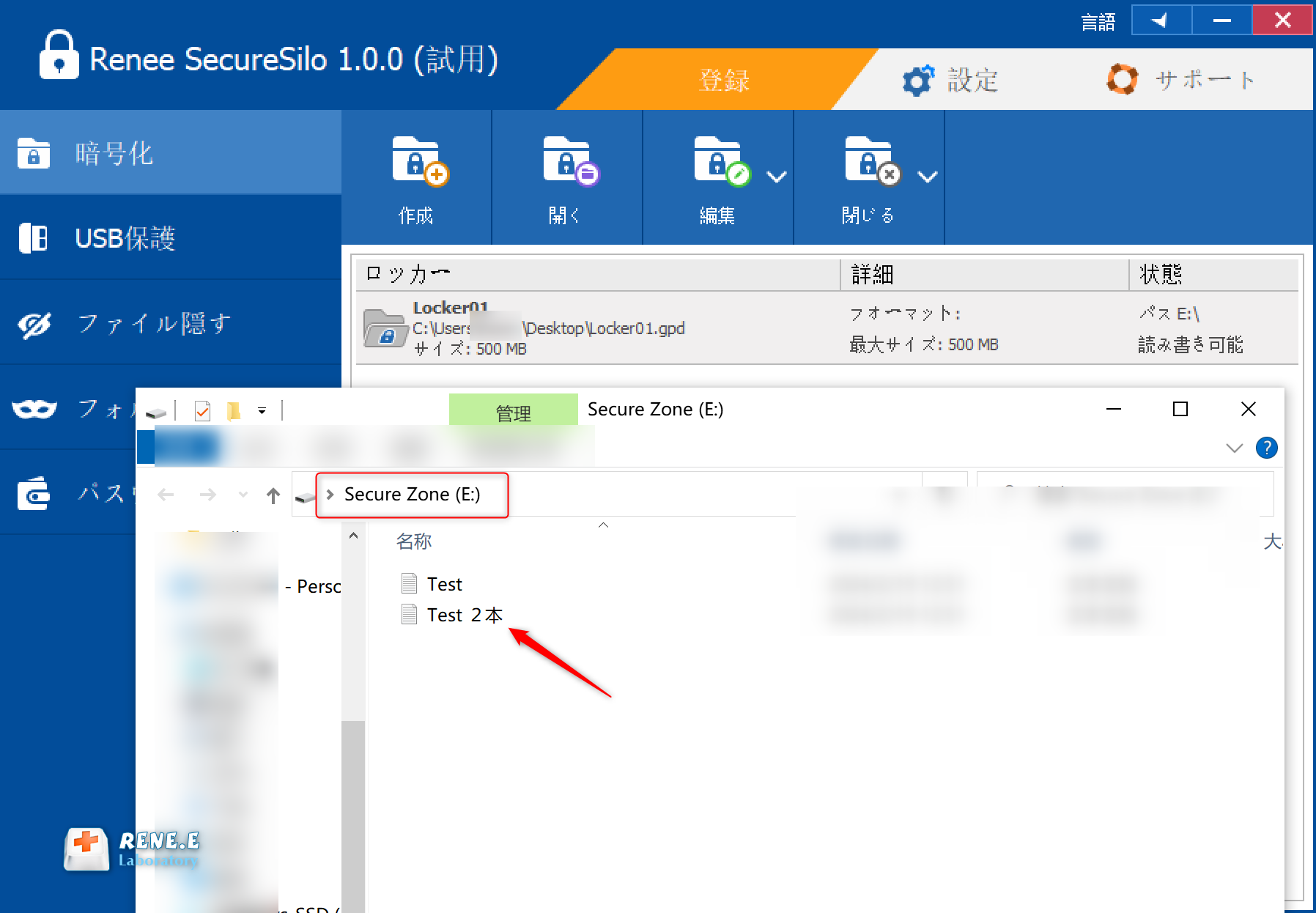Viewport: 1316px width, 913px height.
Task: Click properties checkmark in quick access toolbar
Action: coord(203,411)
